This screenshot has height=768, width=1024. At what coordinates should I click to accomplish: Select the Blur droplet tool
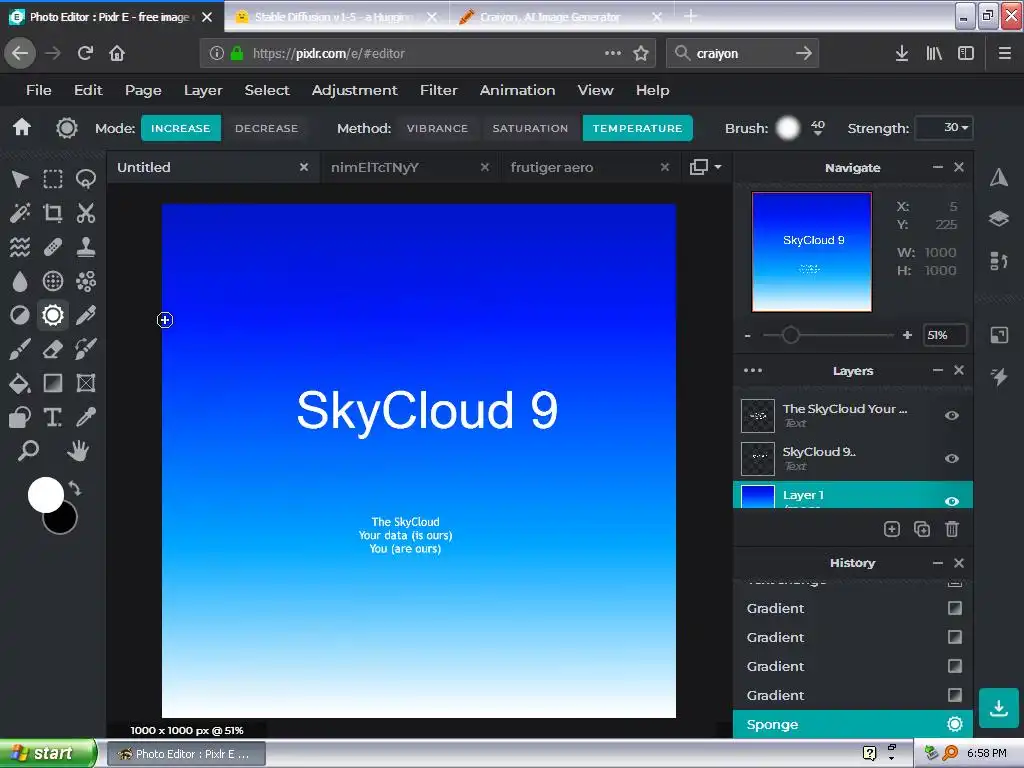pyautogui.click(x=20, y=281)
